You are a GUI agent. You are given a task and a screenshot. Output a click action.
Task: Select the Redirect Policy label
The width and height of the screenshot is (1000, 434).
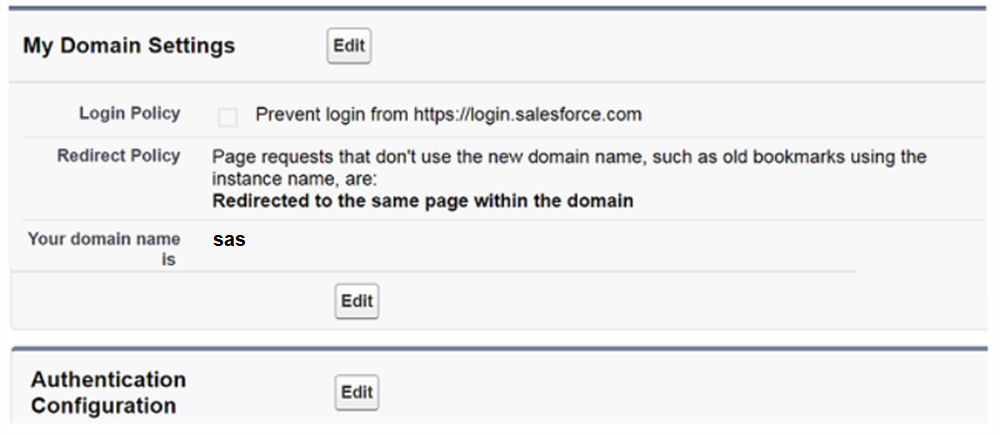tap(119, 155)
